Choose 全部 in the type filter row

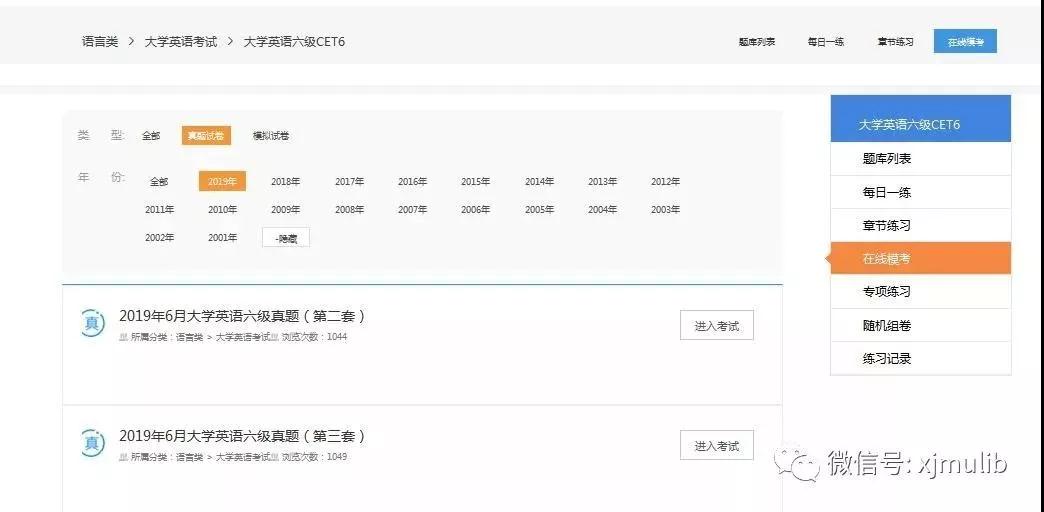(x=151, y=136)
